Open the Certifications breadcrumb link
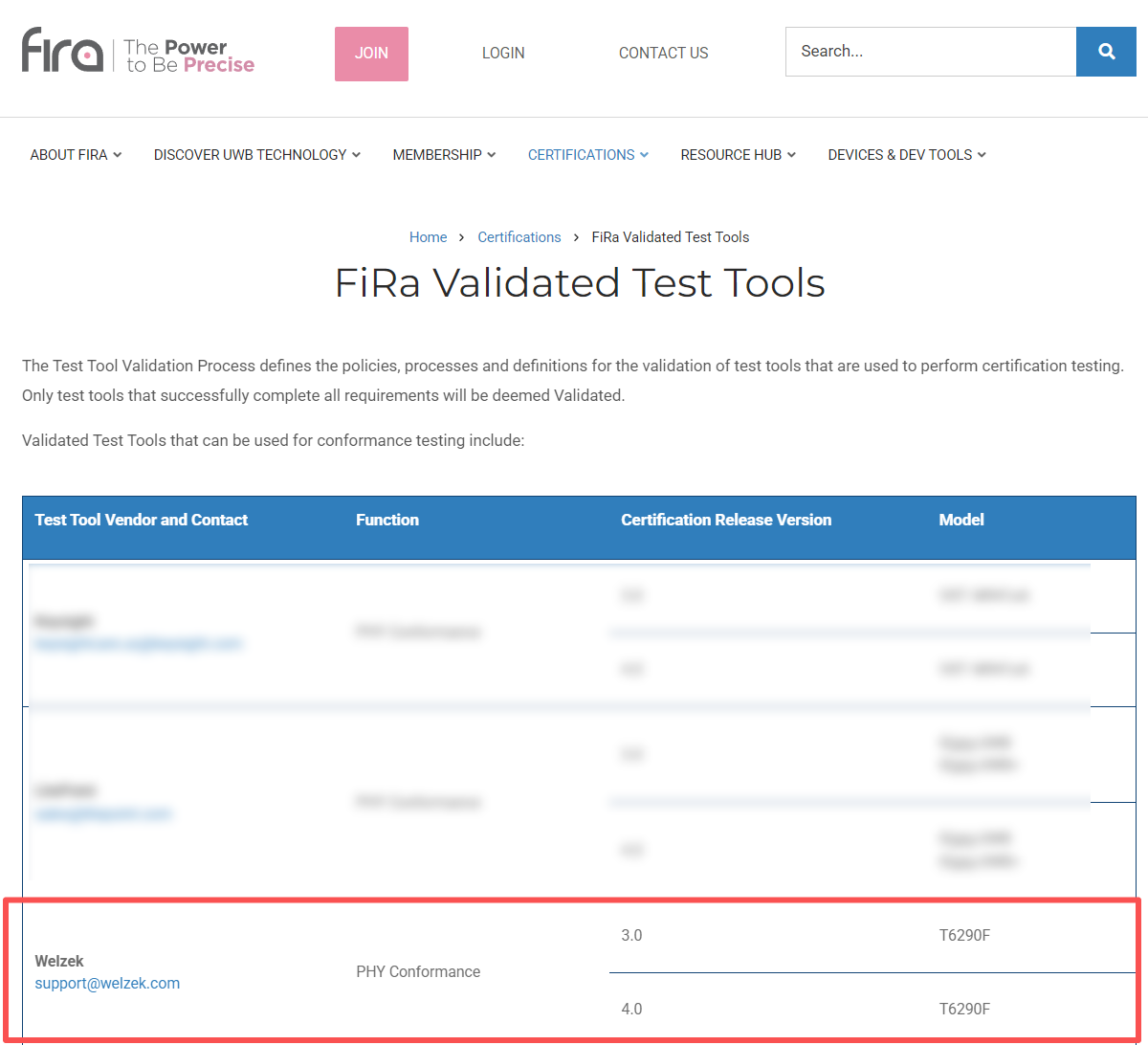1148x1045 pixels. coord(519,236)
